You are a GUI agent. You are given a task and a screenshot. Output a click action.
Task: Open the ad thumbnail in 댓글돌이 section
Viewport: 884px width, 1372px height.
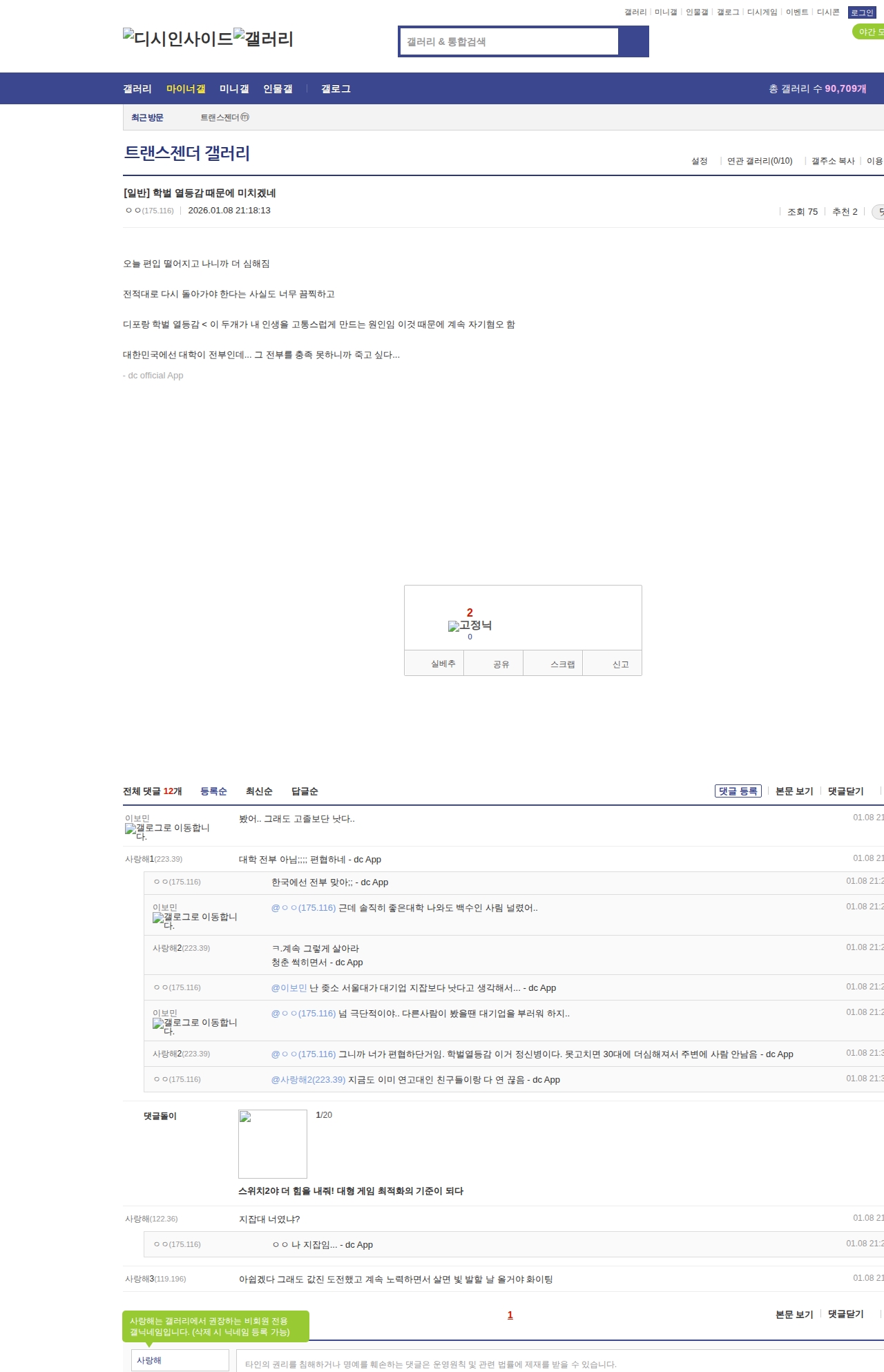tap(273, 1143)
